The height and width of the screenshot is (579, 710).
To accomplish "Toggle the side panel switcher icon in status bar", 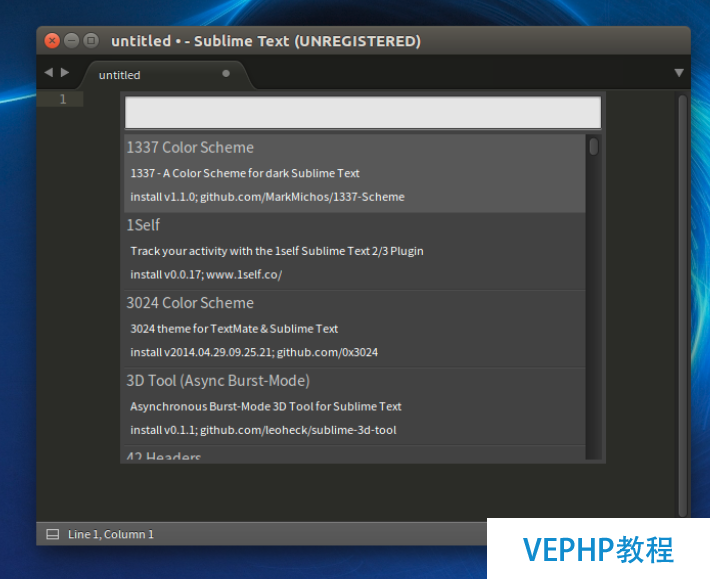I will click(x=53, y=534).
